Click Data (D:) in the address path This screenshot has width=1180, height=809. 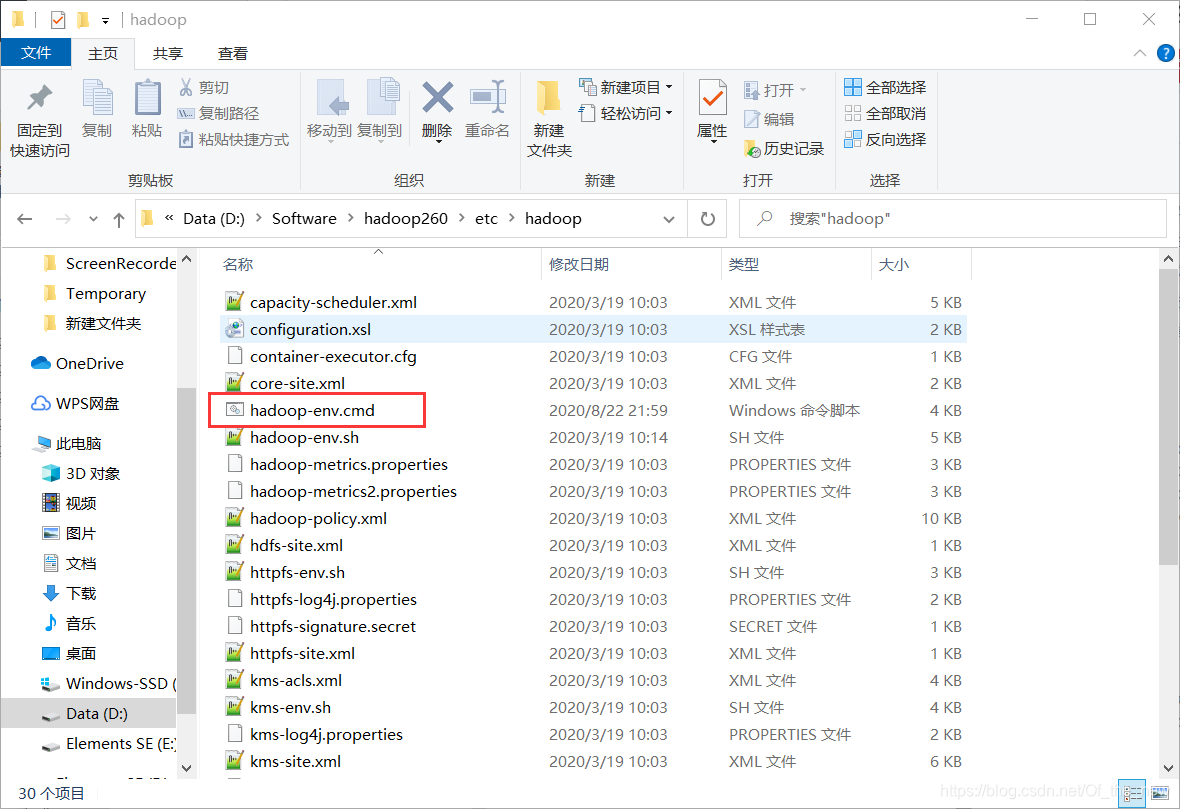click(x=214, y=218)
